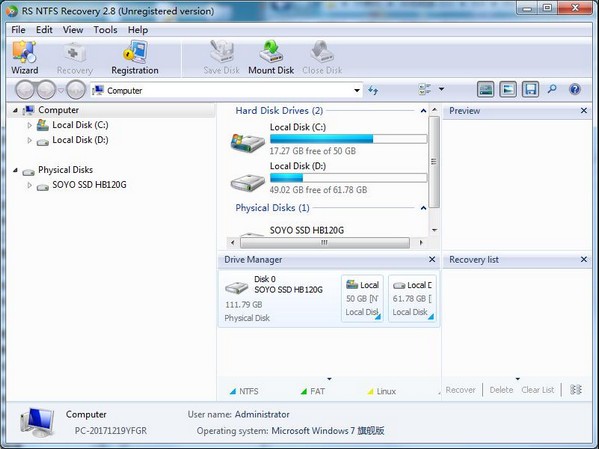Screen dimensions: 599x449
Task: Open the View menu
Action: (x=73, y=30)
